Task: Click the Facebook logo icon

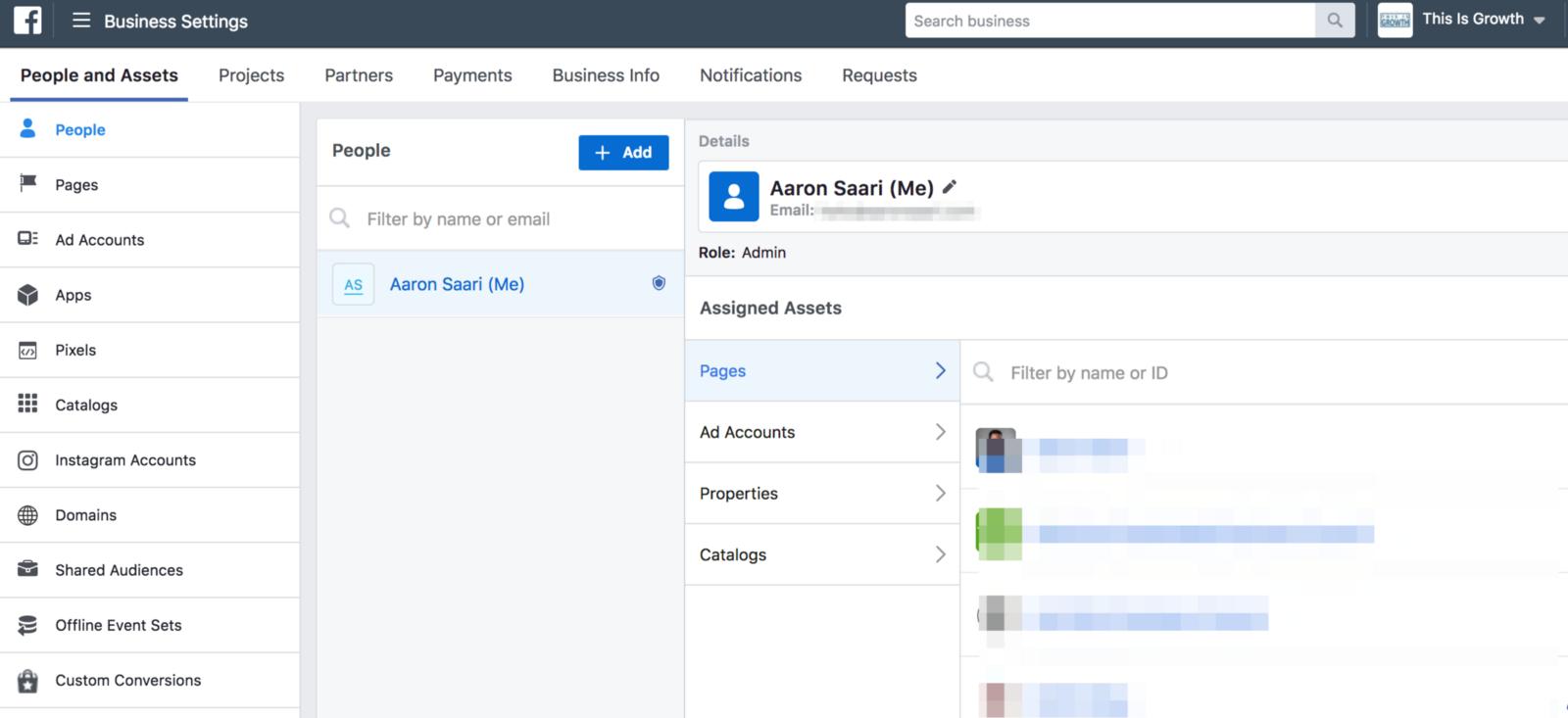Action: (x=27, y=20)
